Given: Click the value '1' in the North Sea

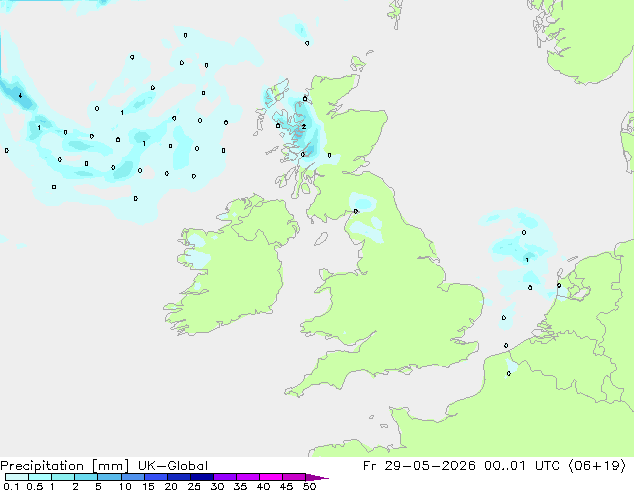Looking at the screenshot, I should click(527, 260).
